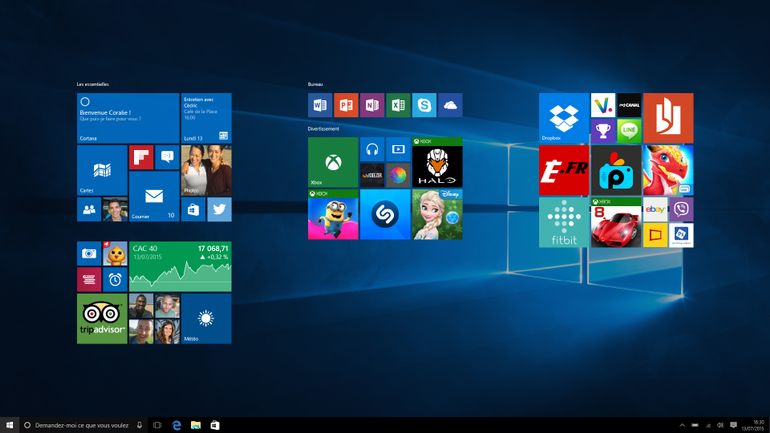Open the green Xbox tile

(333, 162)
